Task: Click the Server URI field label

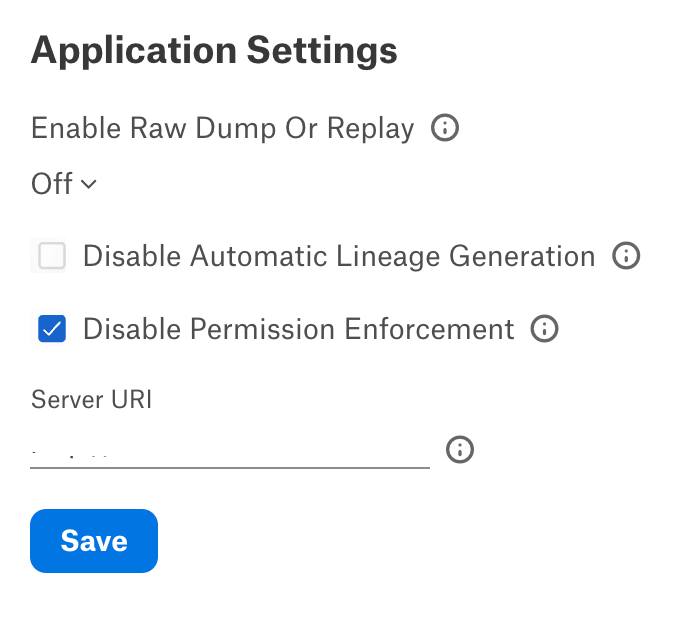Action: pyautogui.click(x=91, y=399)
